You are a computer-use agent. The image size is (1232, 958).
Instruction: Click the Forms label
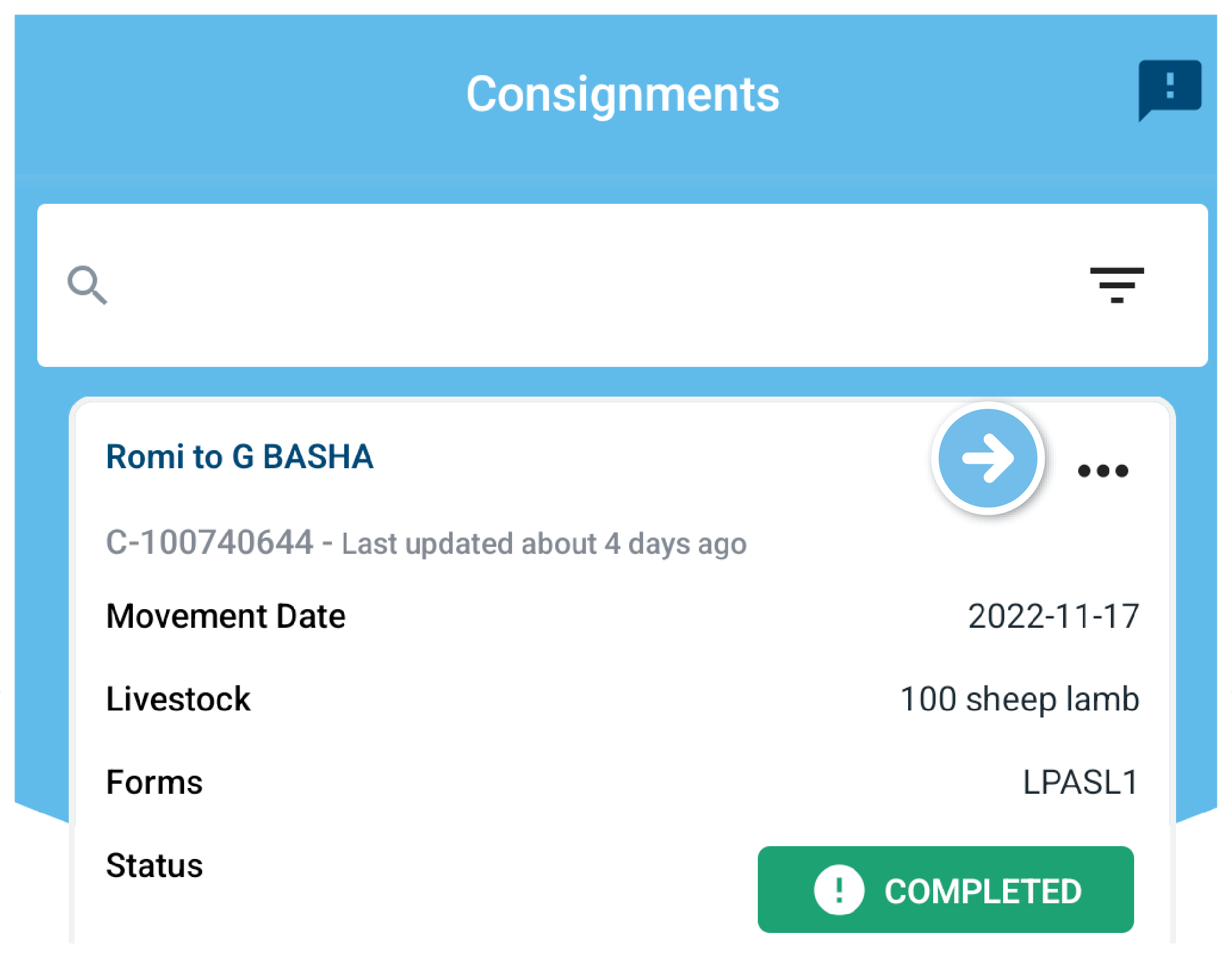(154, 782)
